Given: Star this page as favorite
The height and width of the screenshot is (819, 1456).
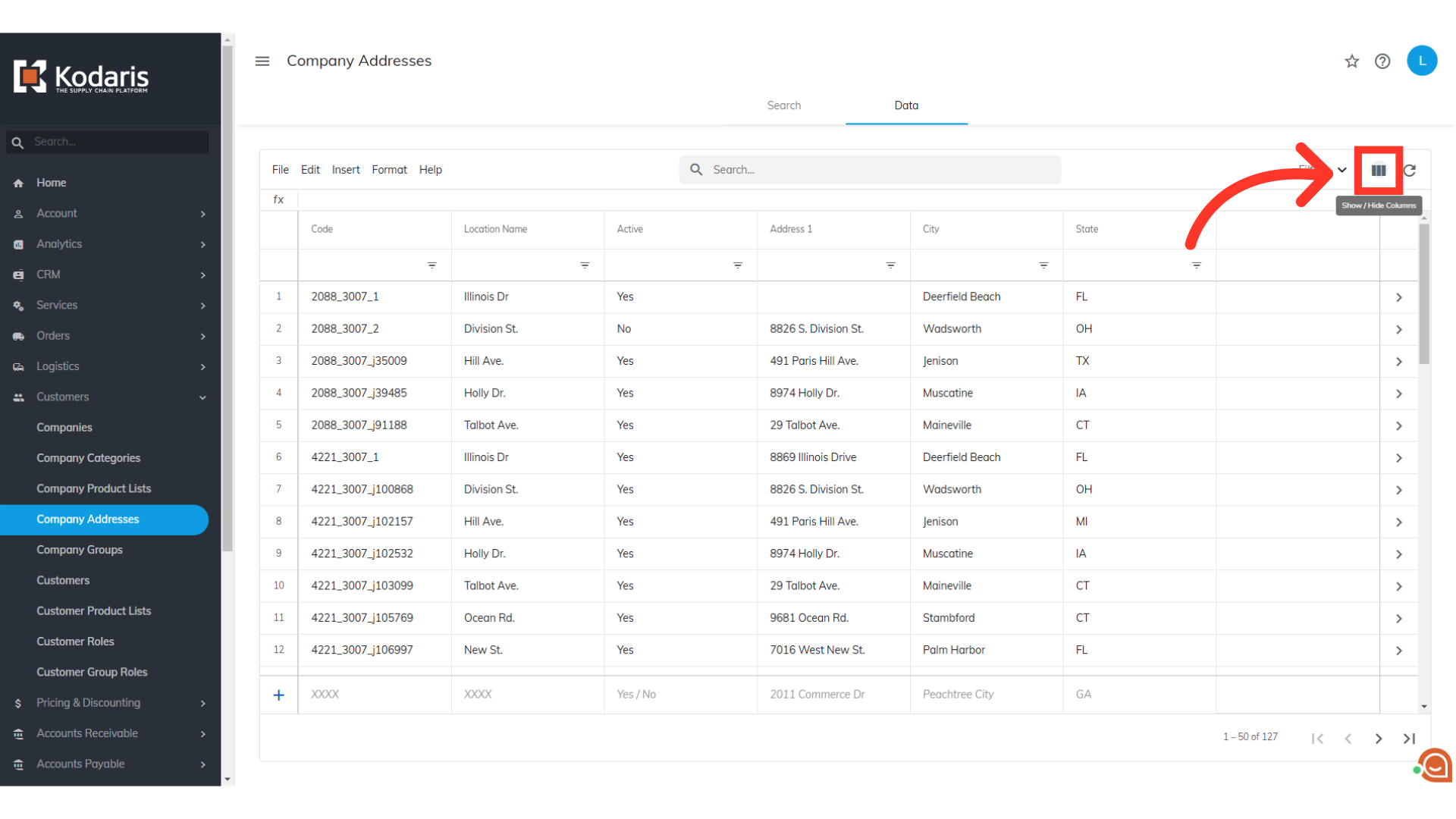Looking at the screenshot, I should [1351, 61].
